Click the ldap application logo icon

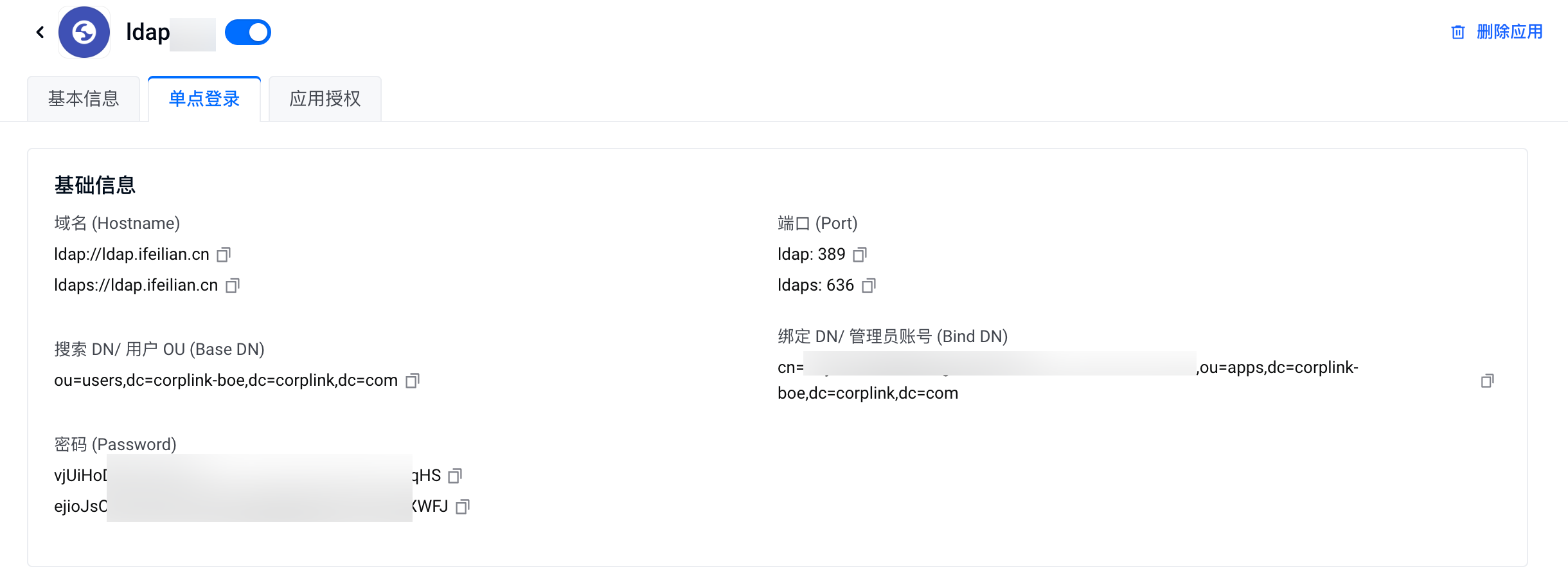[x=84, y=32]
